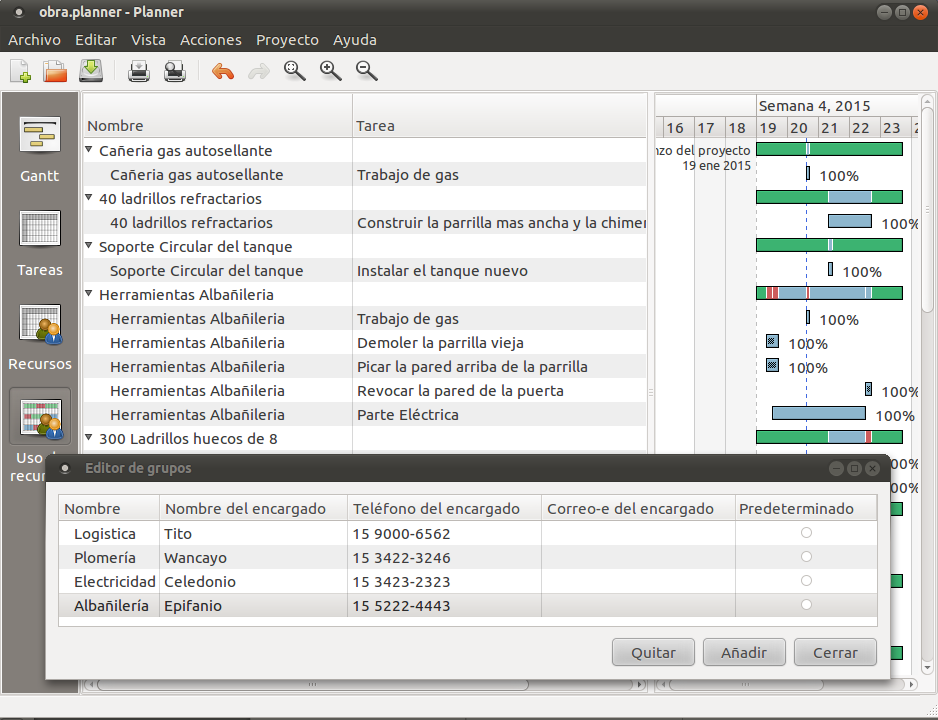Open the Acciones menu
This screenshot has width=938, height=720.
pyautogui.click(x=211, y=39)
